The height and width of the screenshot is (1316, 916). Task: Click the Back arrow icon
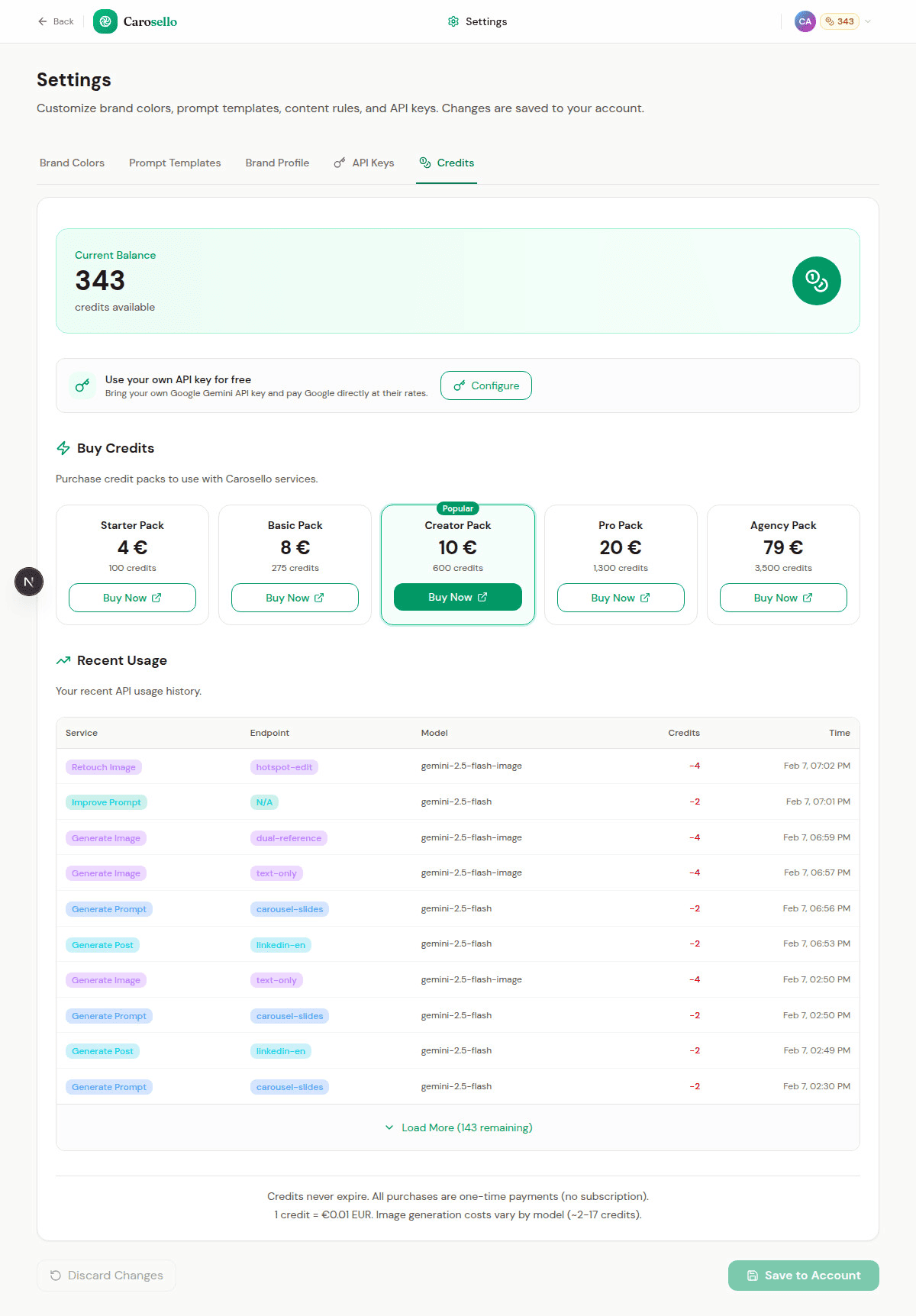(x=43, y=21)
